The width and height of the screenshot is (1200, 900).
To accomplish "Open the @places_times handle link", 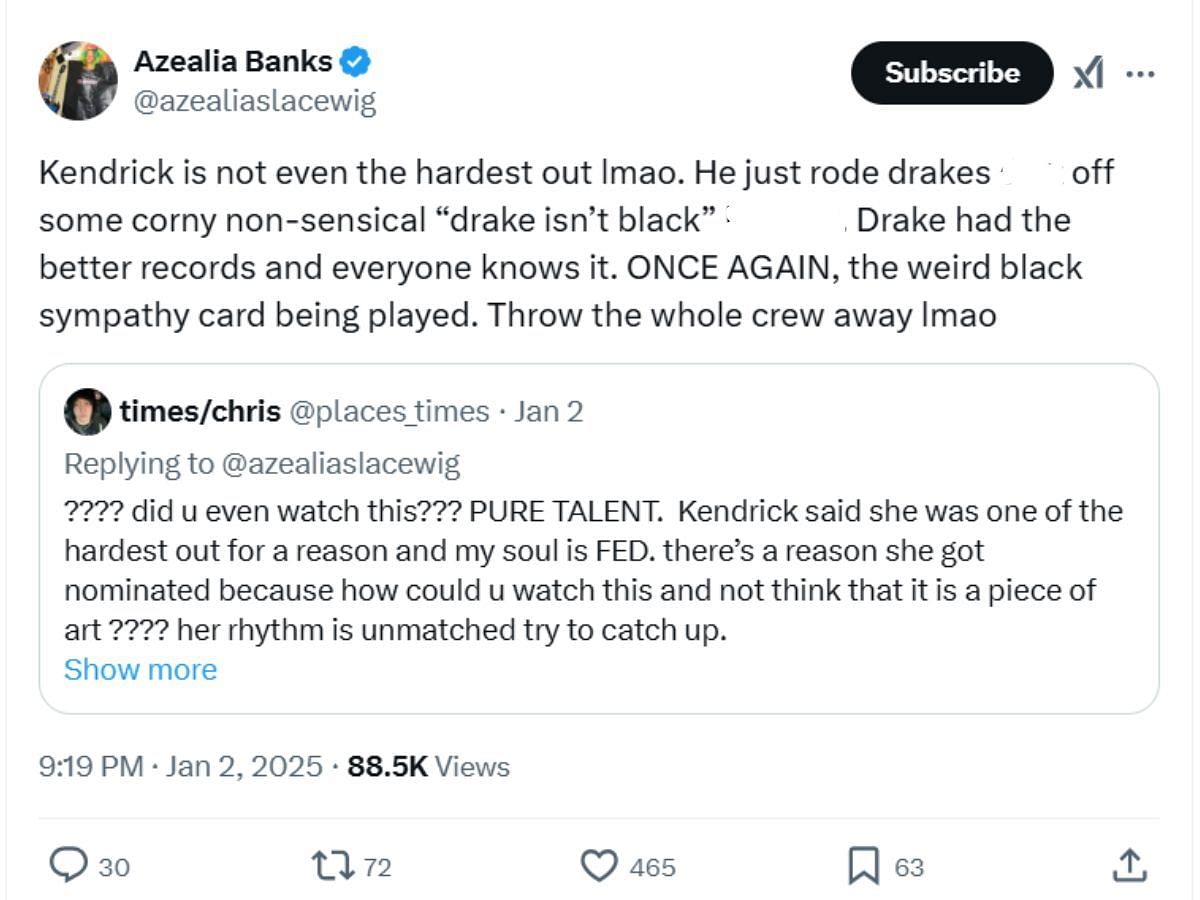I will click(x=389, y=411).
